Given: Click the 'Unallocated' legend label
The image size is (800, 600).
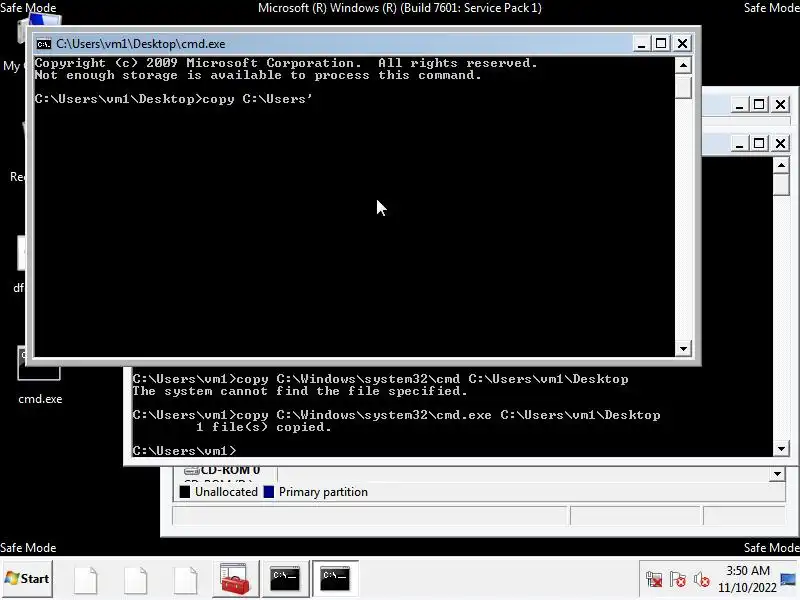Looking at the screenshot, I should (226, 492).
